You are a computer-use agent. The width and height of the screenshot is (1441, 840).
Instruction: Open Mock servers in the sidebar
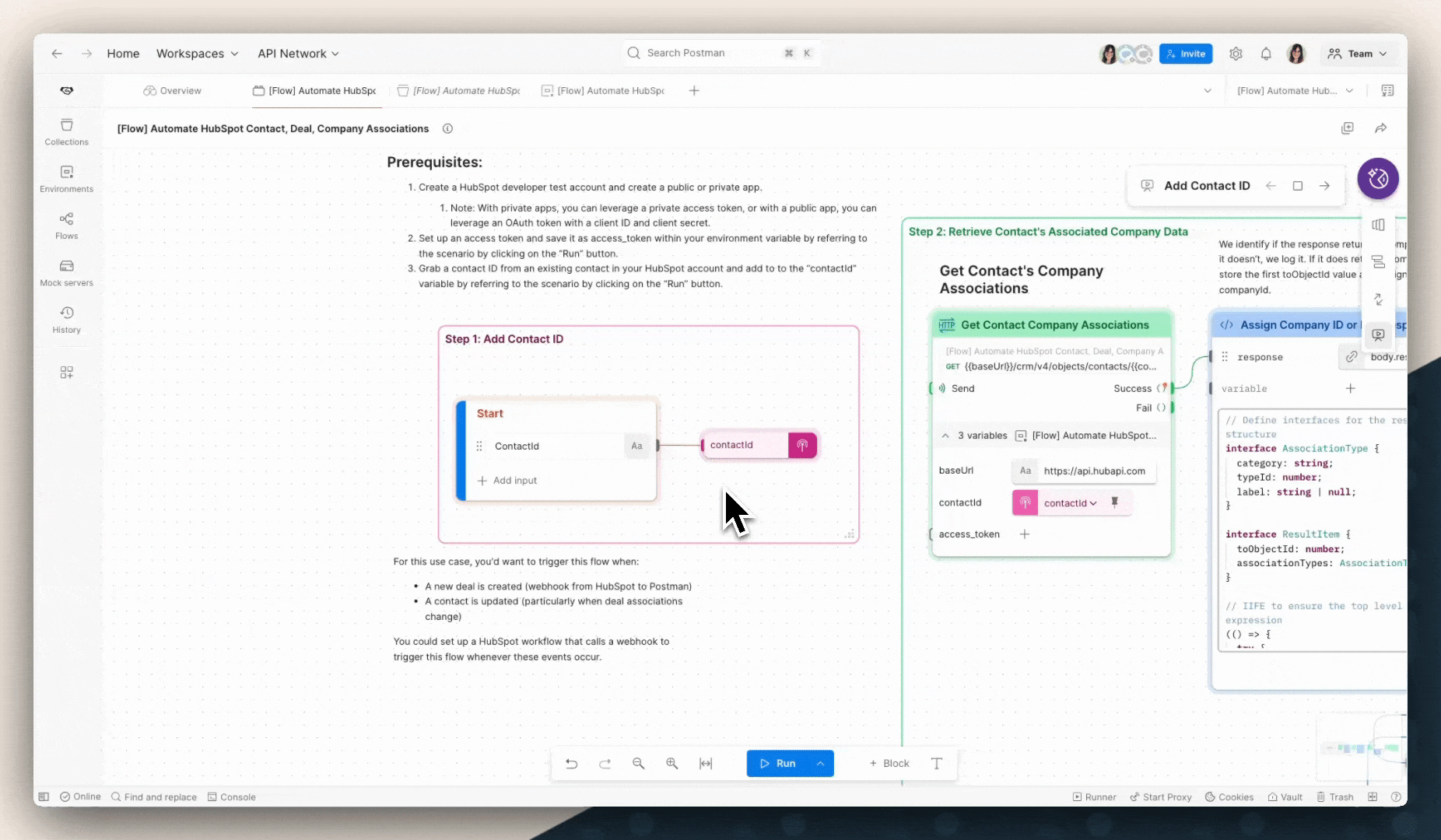66,272
